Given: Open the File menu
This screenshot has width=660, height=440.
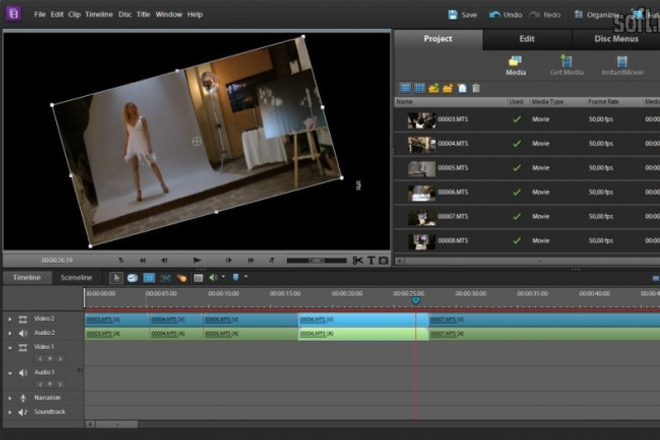Looking at the screenshot, I should tap(40, 14).
